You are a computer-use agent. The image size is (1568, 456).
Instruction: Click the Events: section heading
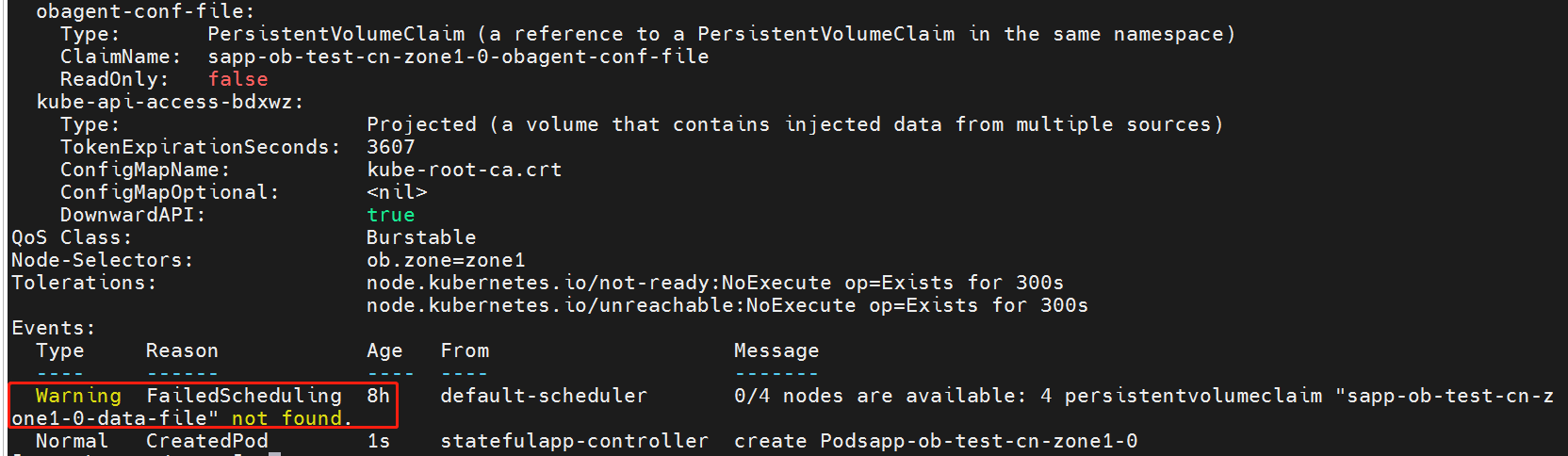coord(54,328)
